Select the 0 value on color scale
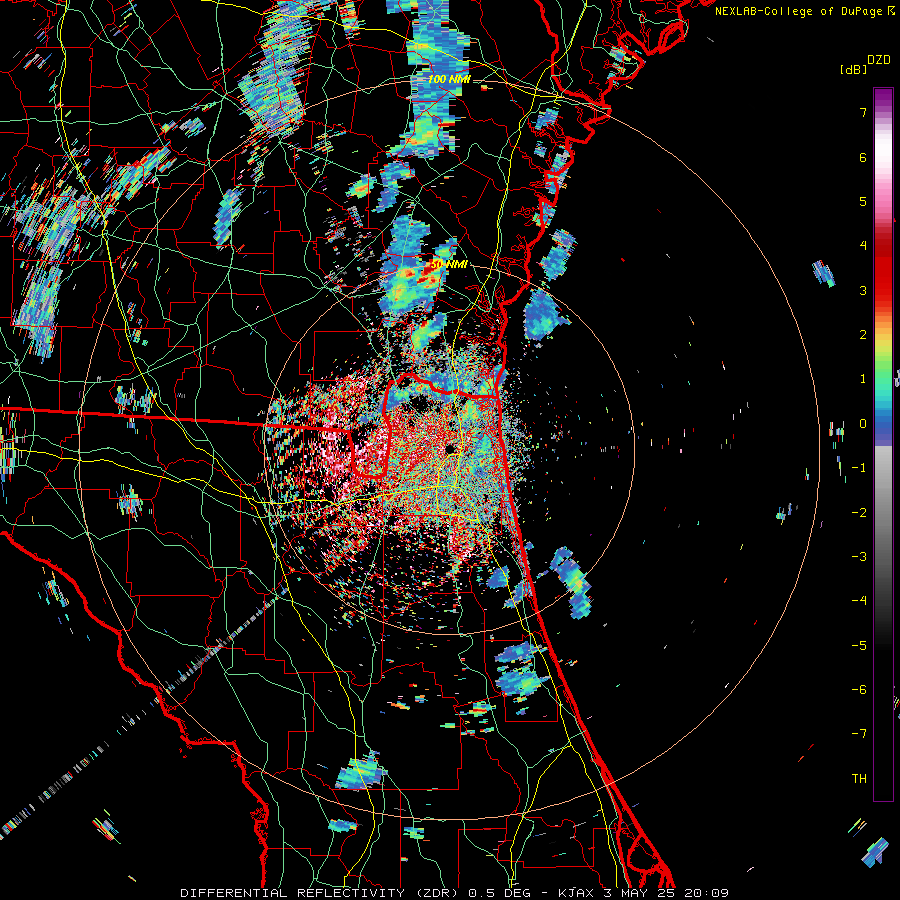The image size is (900, 900). click(x=863, y=424)
